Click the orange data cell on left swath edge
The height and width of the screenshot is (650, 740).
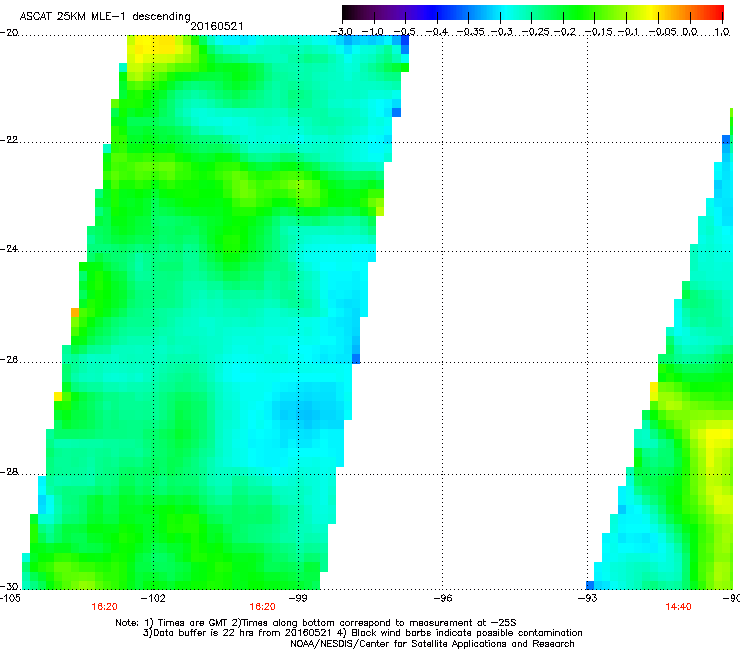75,312
